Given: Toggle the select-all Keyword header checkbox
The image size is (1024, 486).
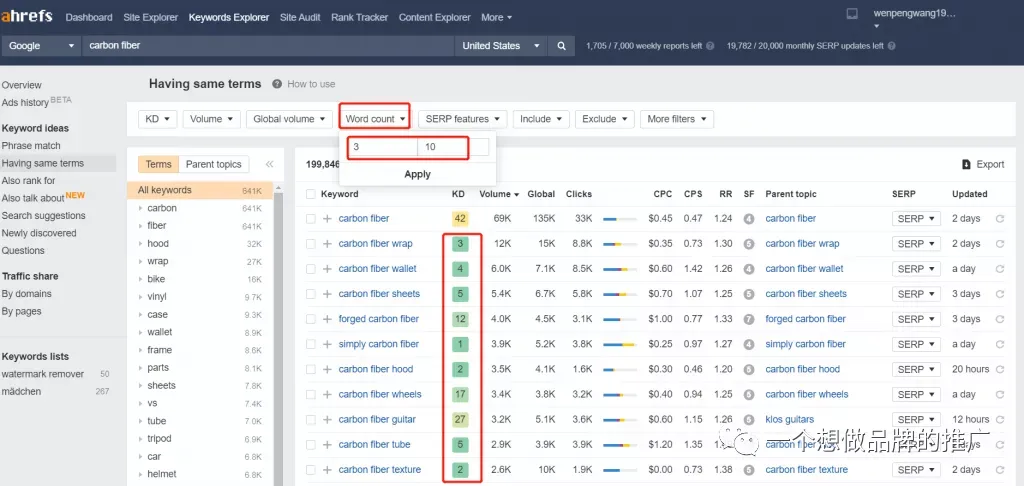Looking at the screenshot, I should pyautogui.click(x=311, y=194).
